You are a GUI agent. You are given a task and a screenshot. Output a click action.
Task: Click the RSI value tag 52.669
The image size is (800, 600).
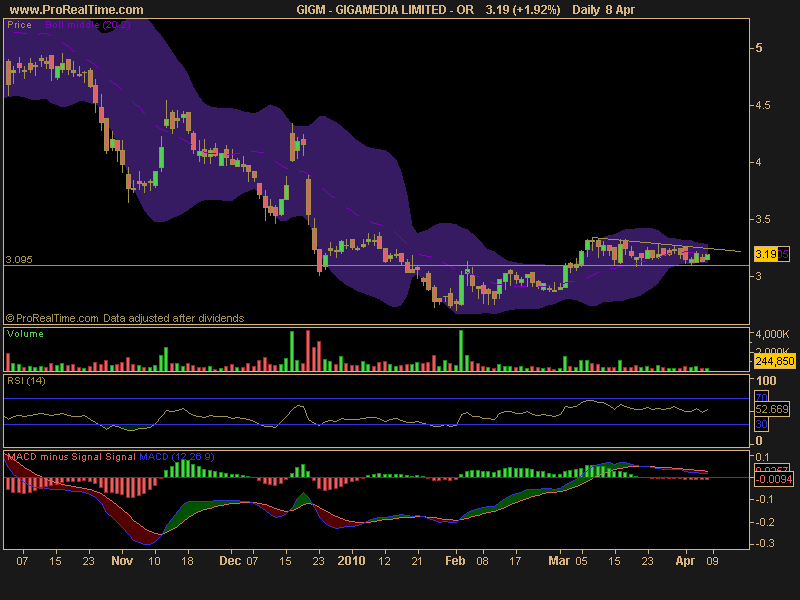point(771,409)
